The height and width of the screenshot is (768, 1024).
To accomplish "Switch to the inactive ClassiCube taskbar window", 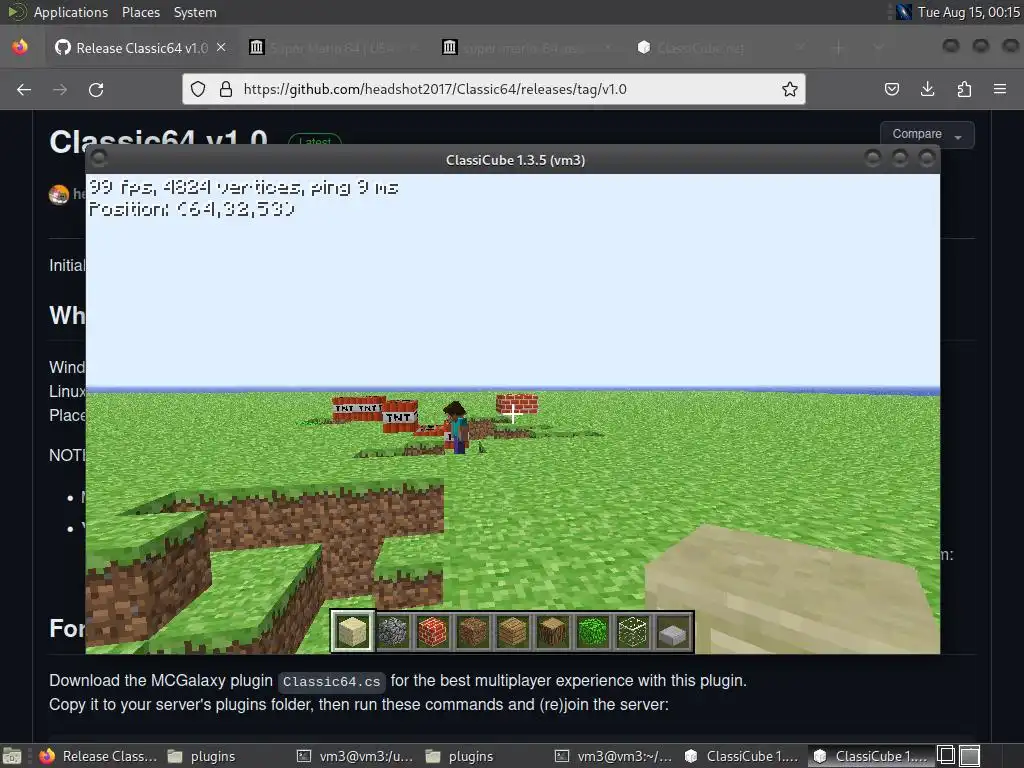I will pyautogui.click(x=742, y=756).
